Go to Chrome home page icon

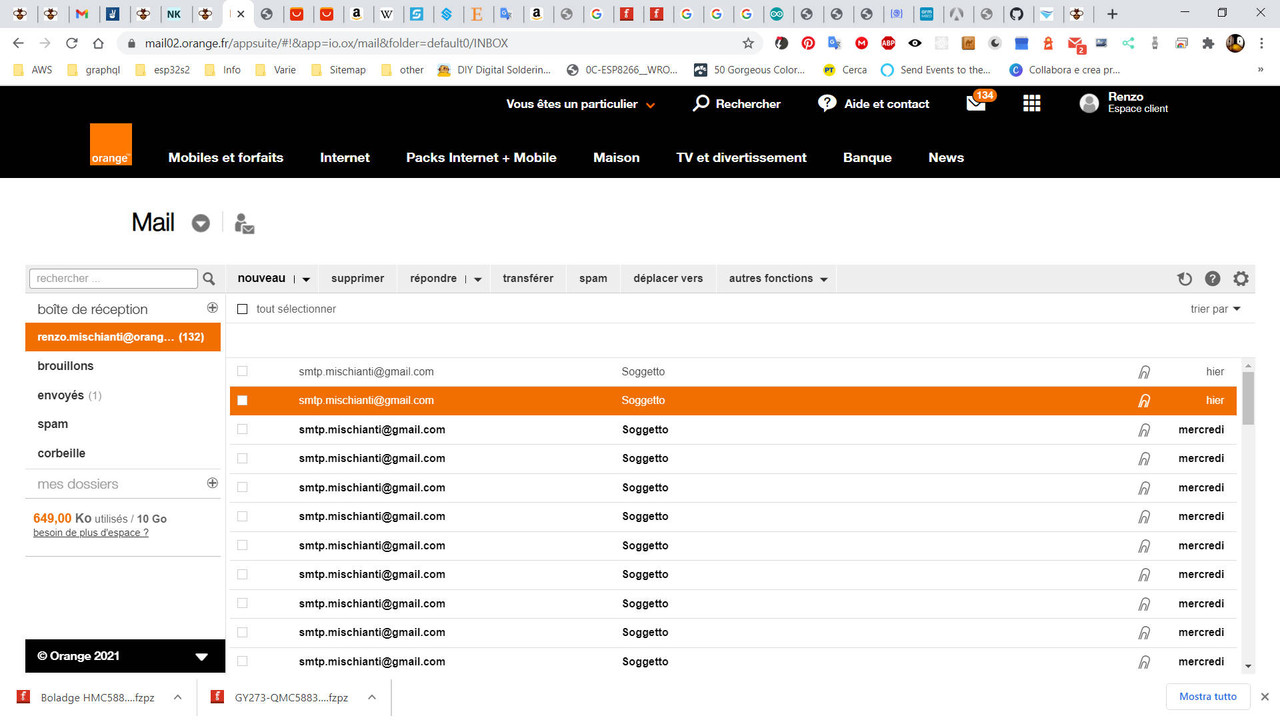pyautogui.click(x=98, y=43)
